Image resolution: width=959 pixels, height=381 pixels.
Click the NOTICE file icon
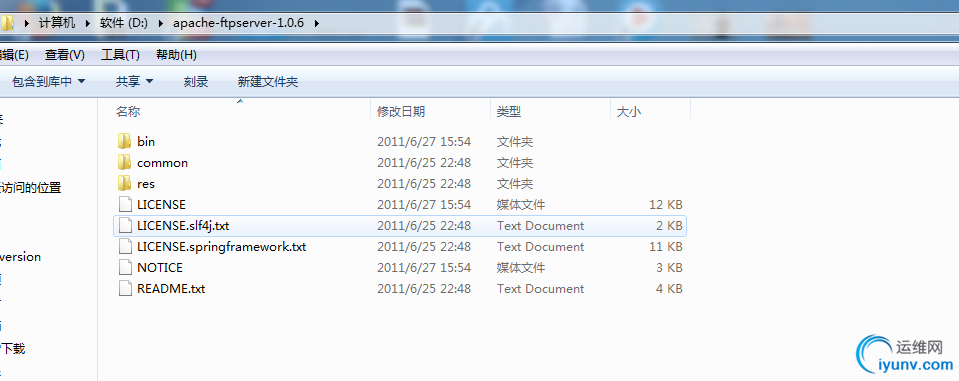pos(125,267)
